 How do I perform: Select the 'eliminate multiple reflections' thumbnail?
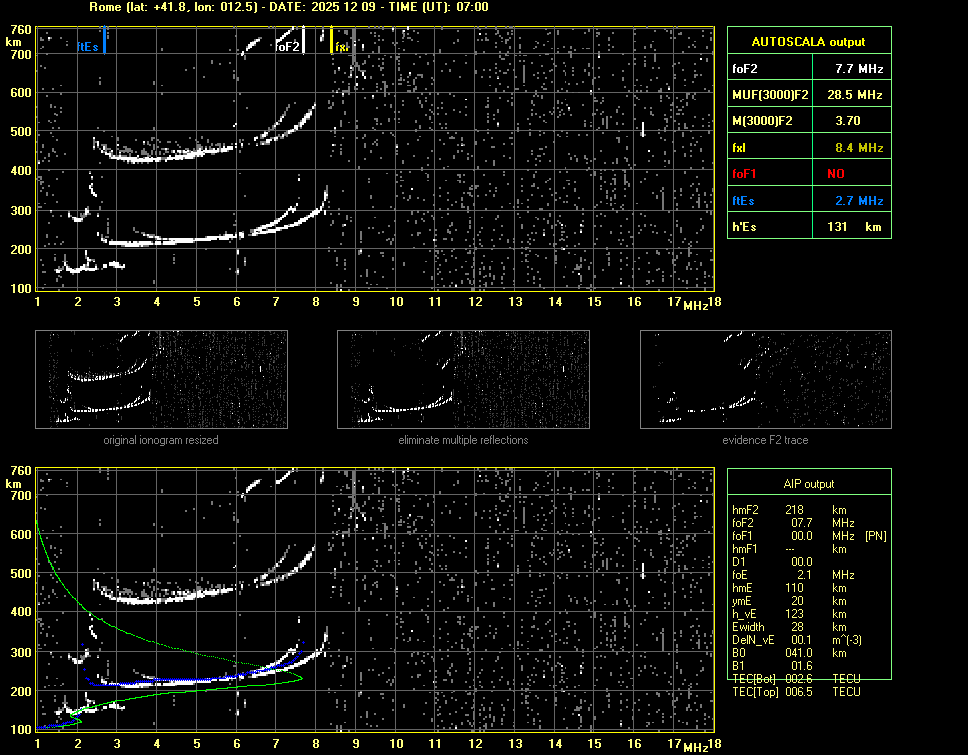[x=463, y=379]
